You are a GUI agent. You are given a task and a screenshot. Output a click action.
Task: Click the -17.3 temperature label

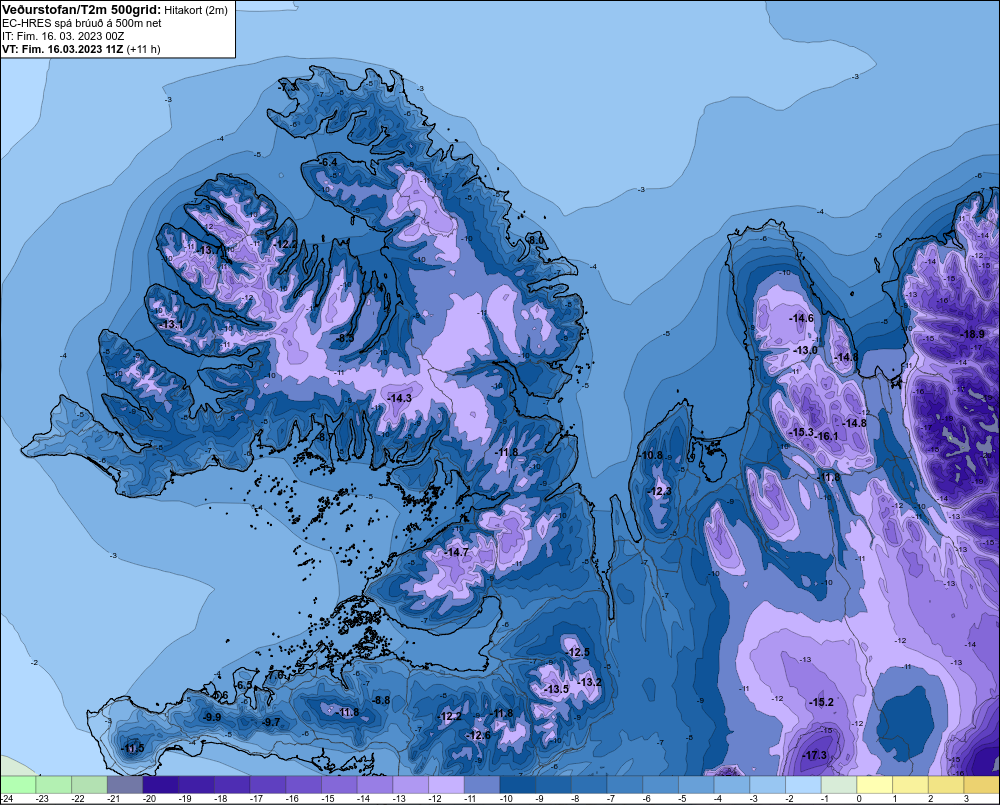pos(814,755)
